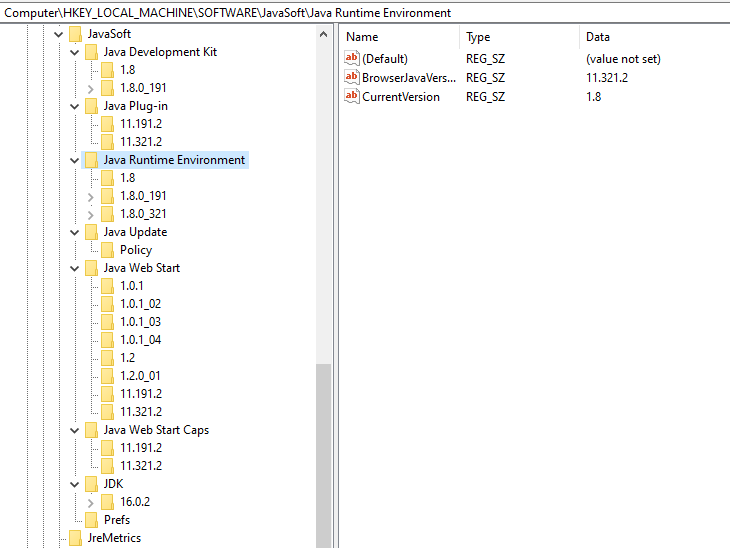Collapse the Java Web Start Caps node

pyautogui.click(x=74, y=430)
